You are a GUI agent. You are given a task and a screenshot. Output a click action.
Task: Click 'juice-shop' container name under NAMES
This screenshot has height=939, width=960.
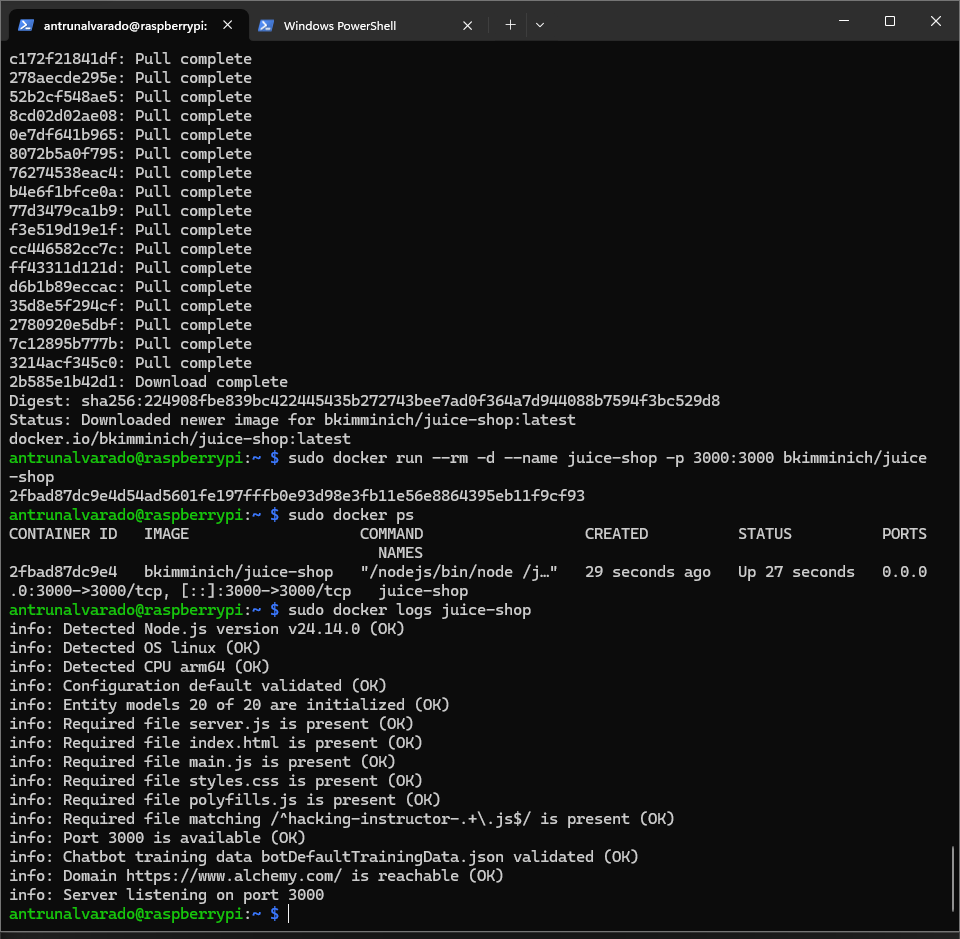click(423, 591)
